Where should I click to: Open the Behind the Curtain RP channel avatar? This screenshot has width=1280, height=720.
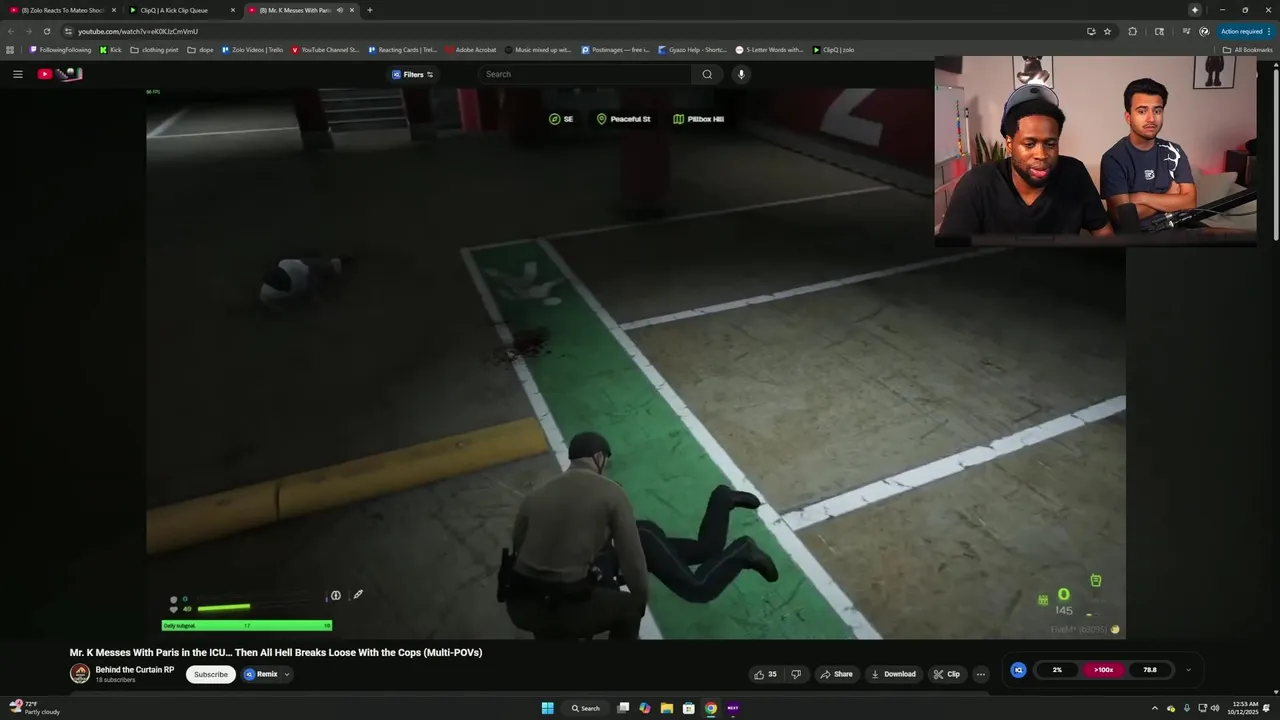80,674
